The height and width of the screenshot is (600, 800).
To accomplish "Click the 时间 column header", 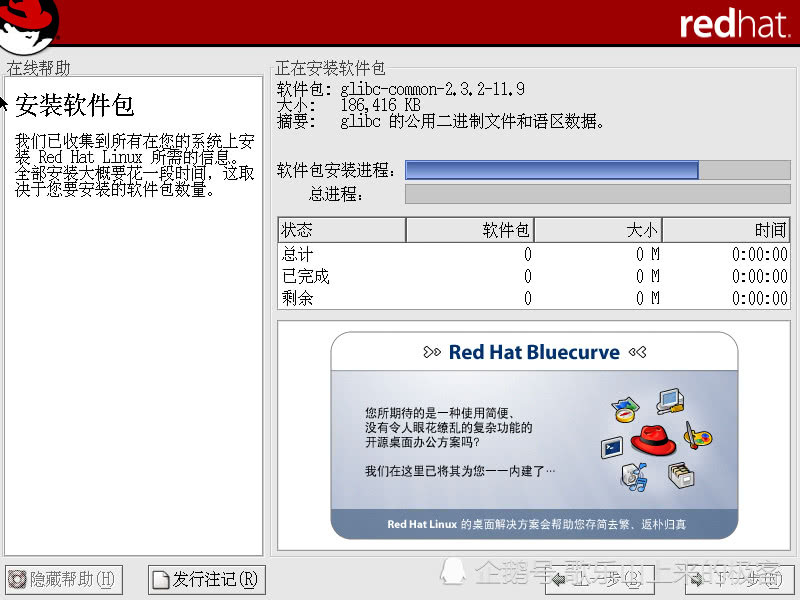I will click(726, 230).
